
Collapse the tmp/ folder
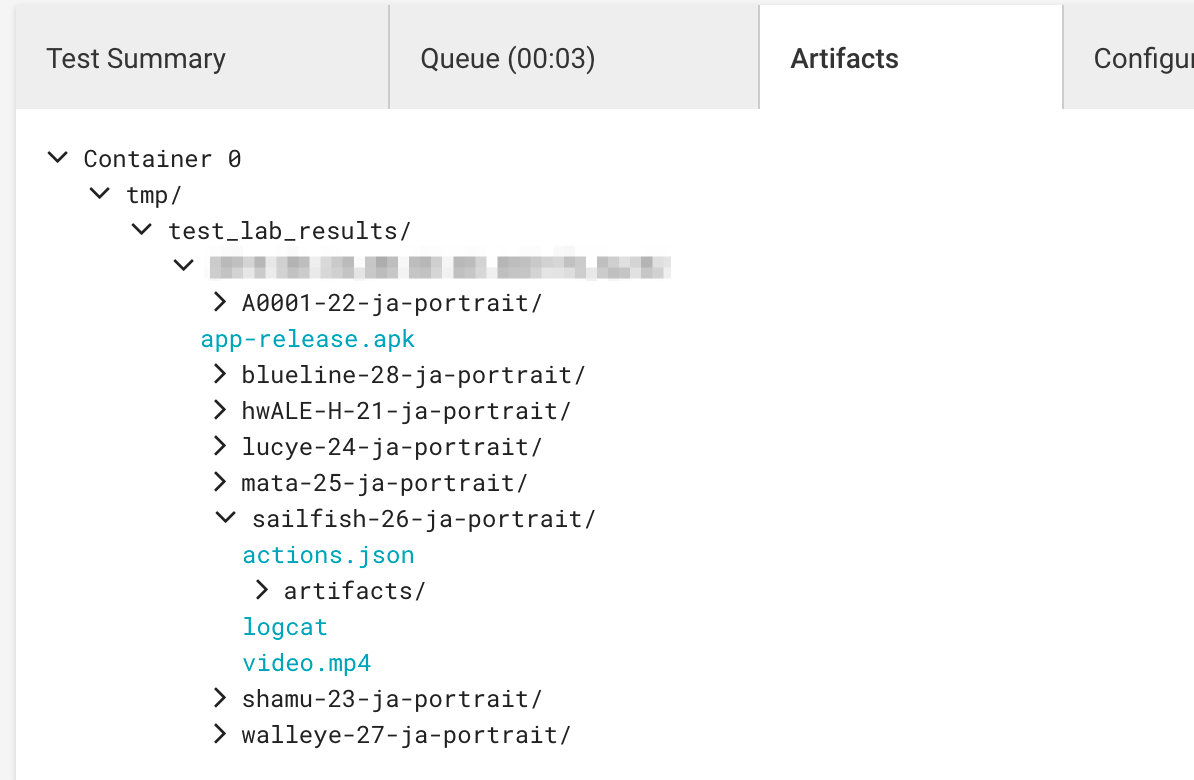pyautogui.click(x=99, y=193)
